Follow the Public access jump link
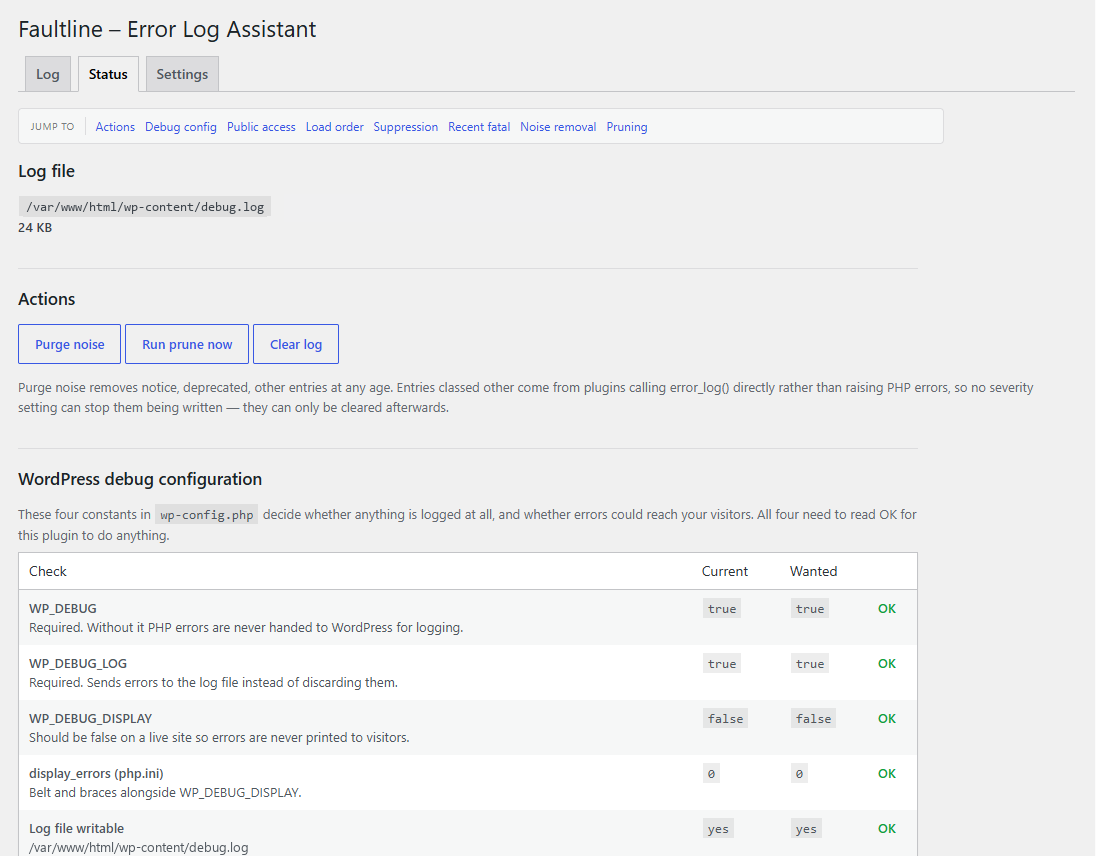The image size is (1096, 856). point(261,126)
